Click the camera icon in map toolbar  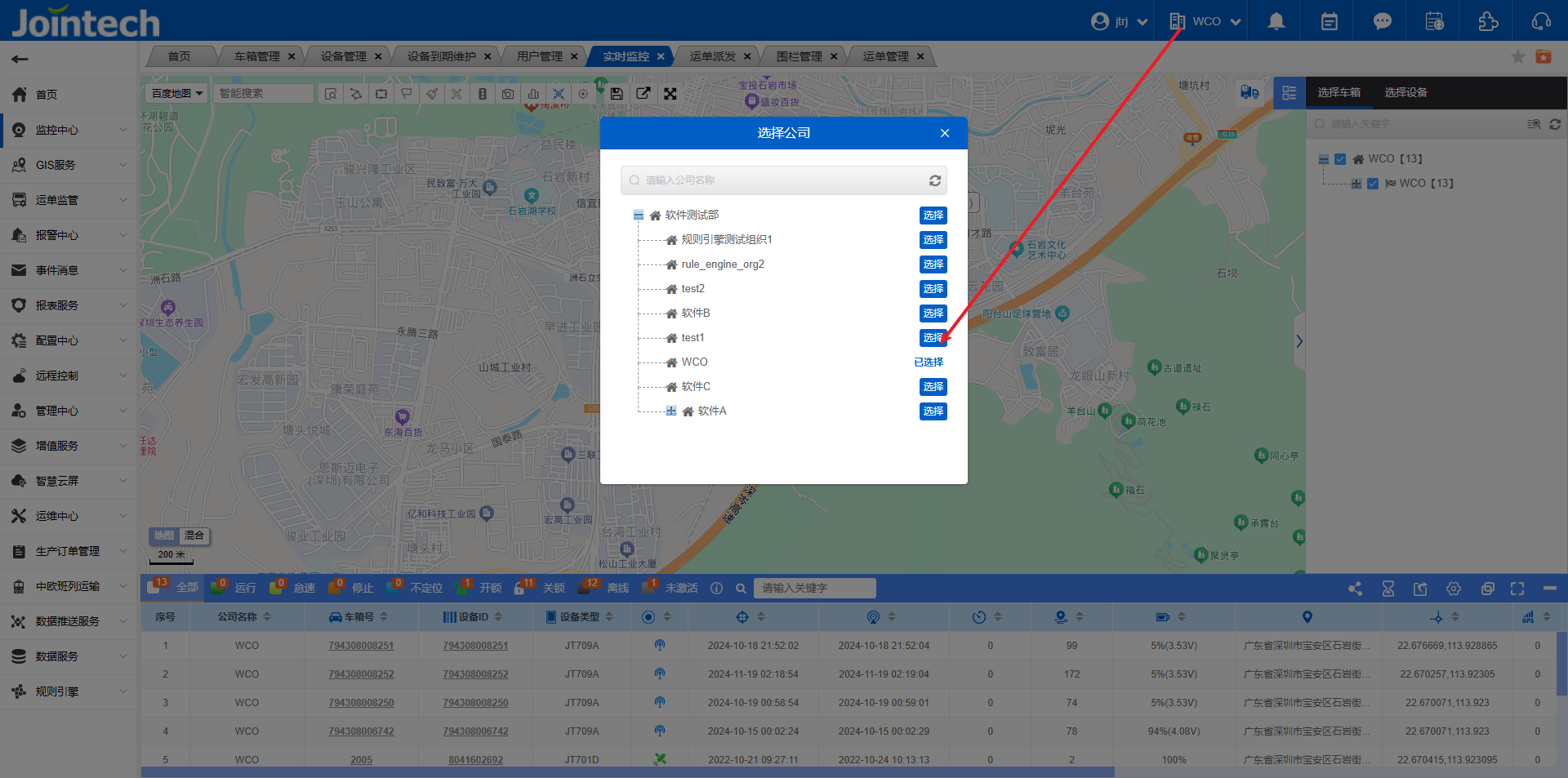coord(508,94)
